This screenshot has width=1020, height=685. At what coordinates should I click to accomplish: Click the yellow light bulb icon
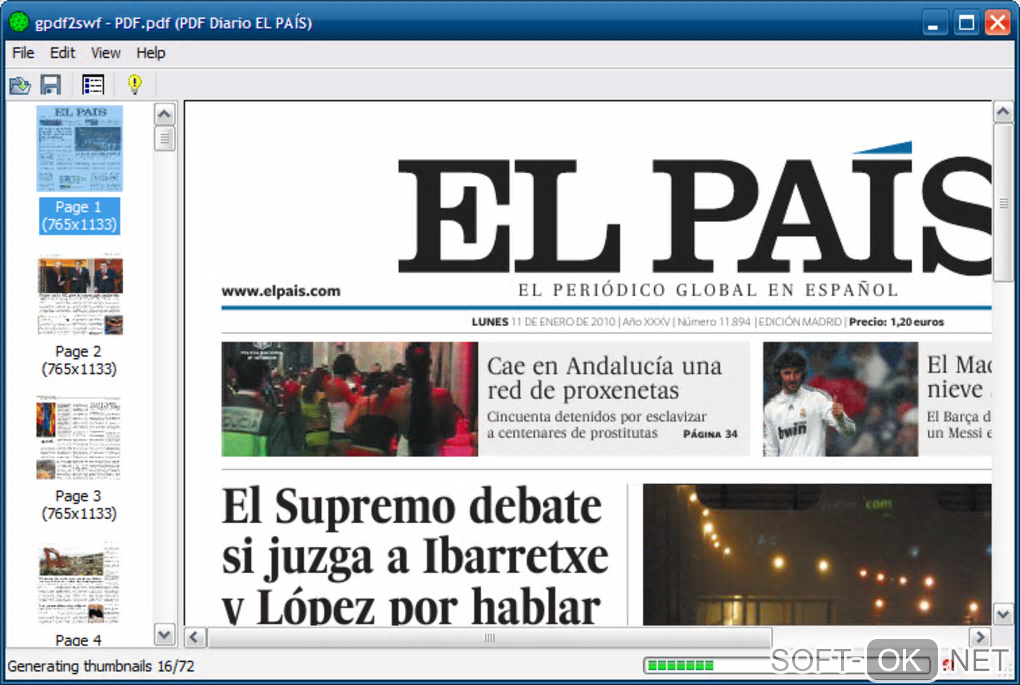135,85
